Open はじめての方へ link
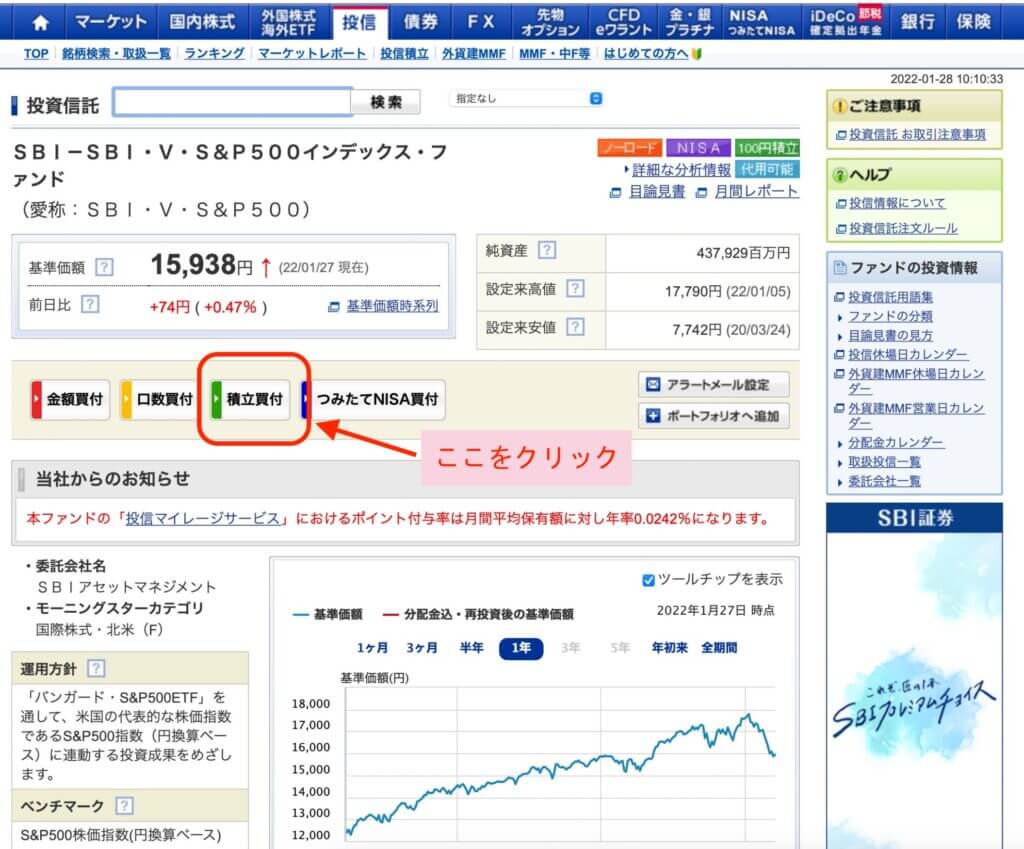This screenshot has width=1024, height=849. coord(646,54)
